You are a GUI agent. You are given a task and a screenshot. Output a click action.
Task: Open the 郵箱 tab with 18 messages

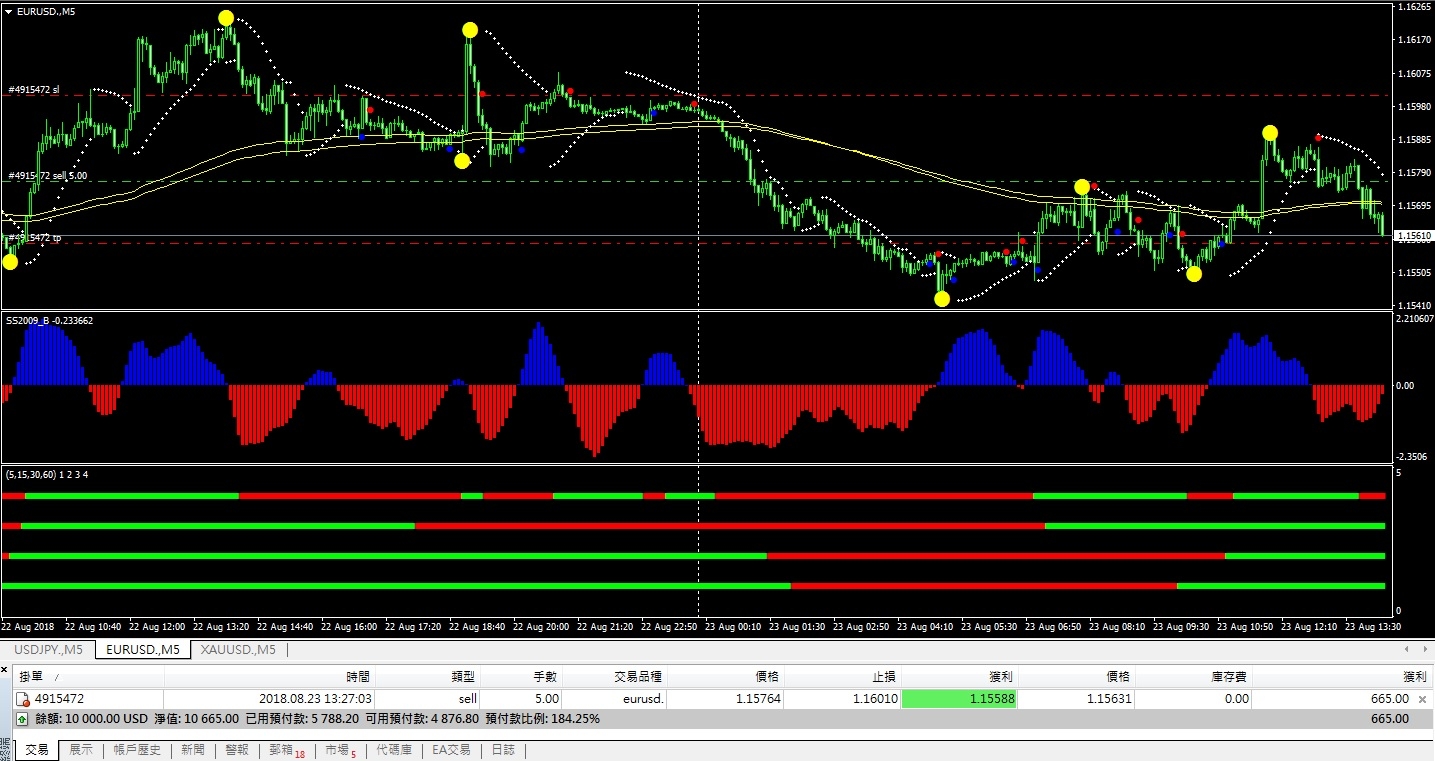(x=287, y=749)
